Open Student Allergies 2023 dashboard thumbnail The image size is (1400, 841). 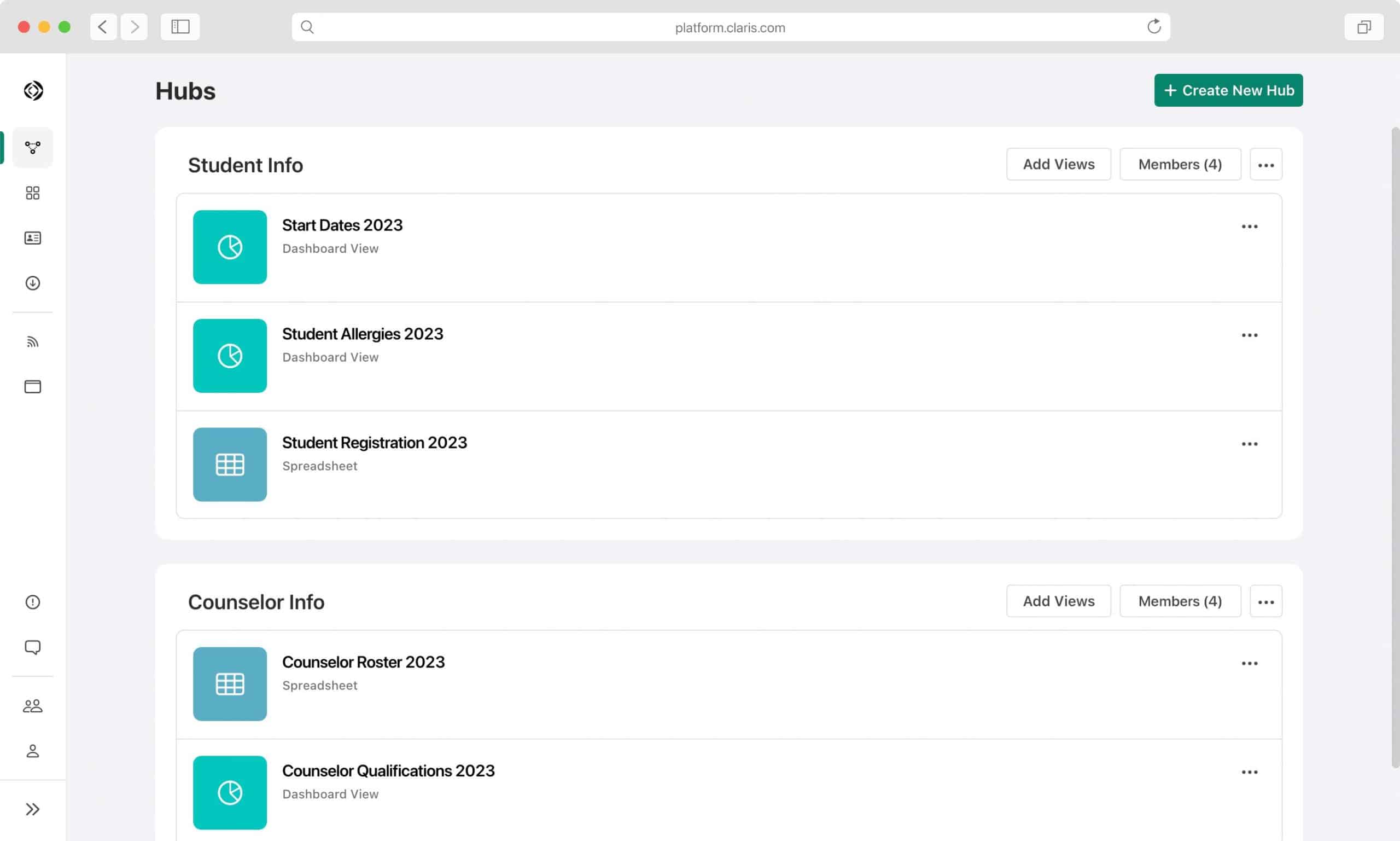coord(230,356)
